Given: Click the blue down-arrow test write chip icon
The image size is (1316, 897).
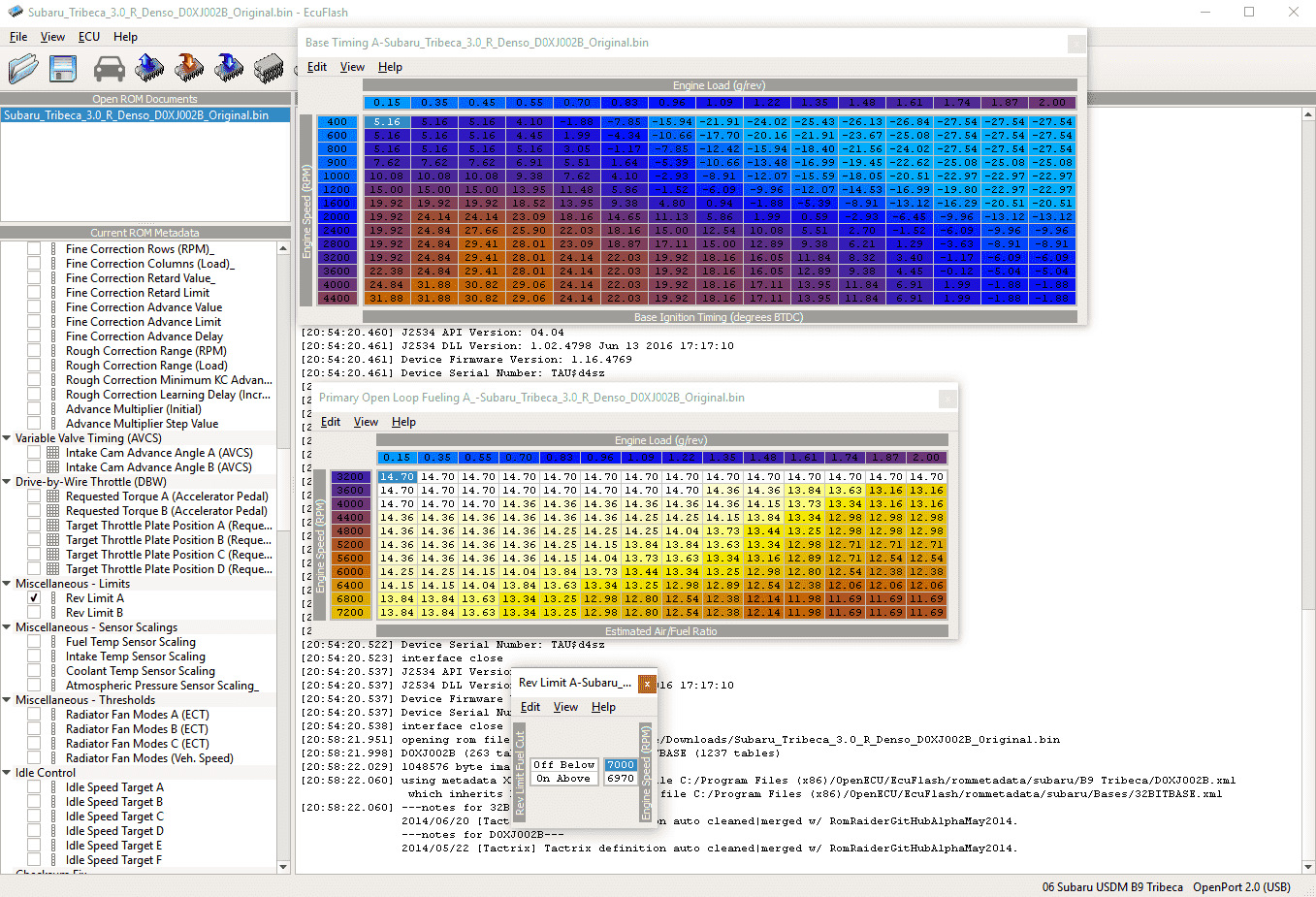Looking at the screenshot, I should pyautogui.click(x=229, y=68).
